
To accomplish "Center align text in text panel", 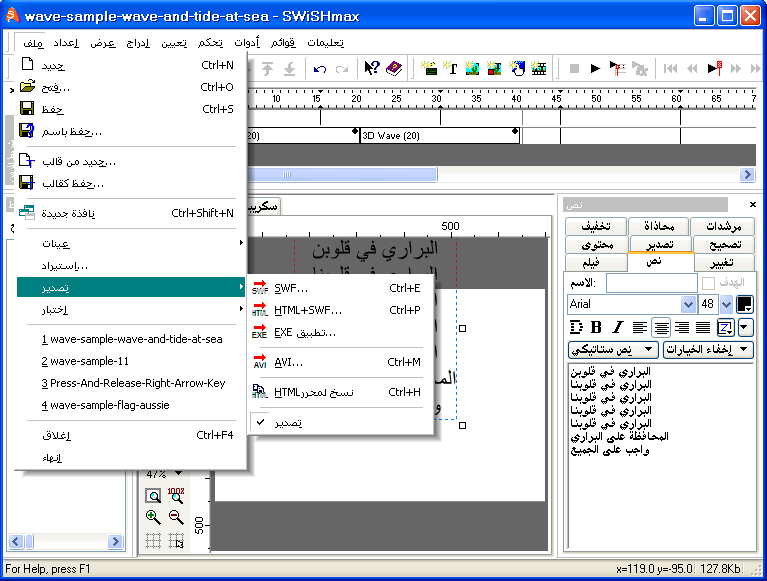I will coord(661,327).
